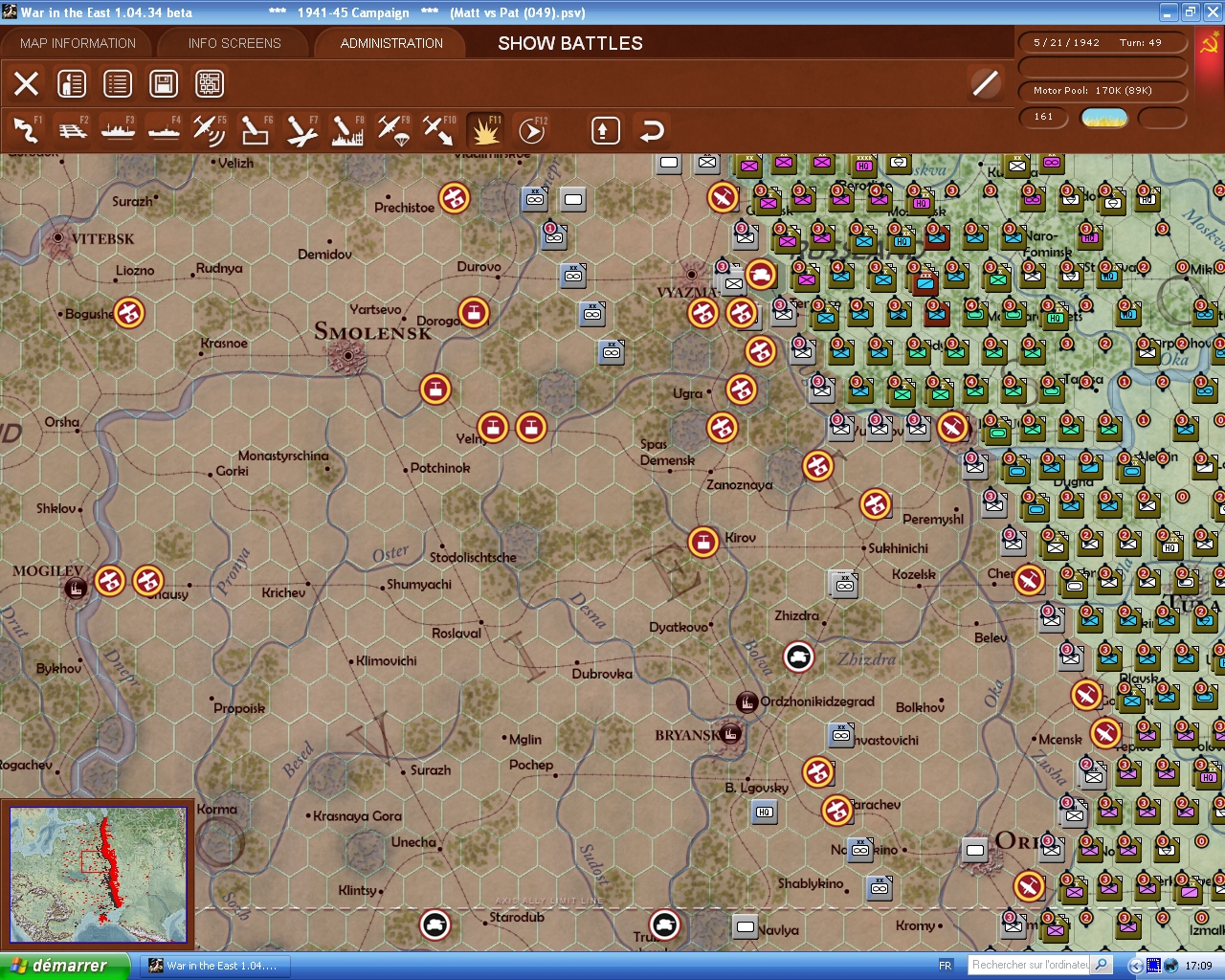Image resolution: width=1225 pixels, height=980 pixels.
Task: Click the boxed up-arrow icon in toolbar
Action: click(x=605, y=130)
